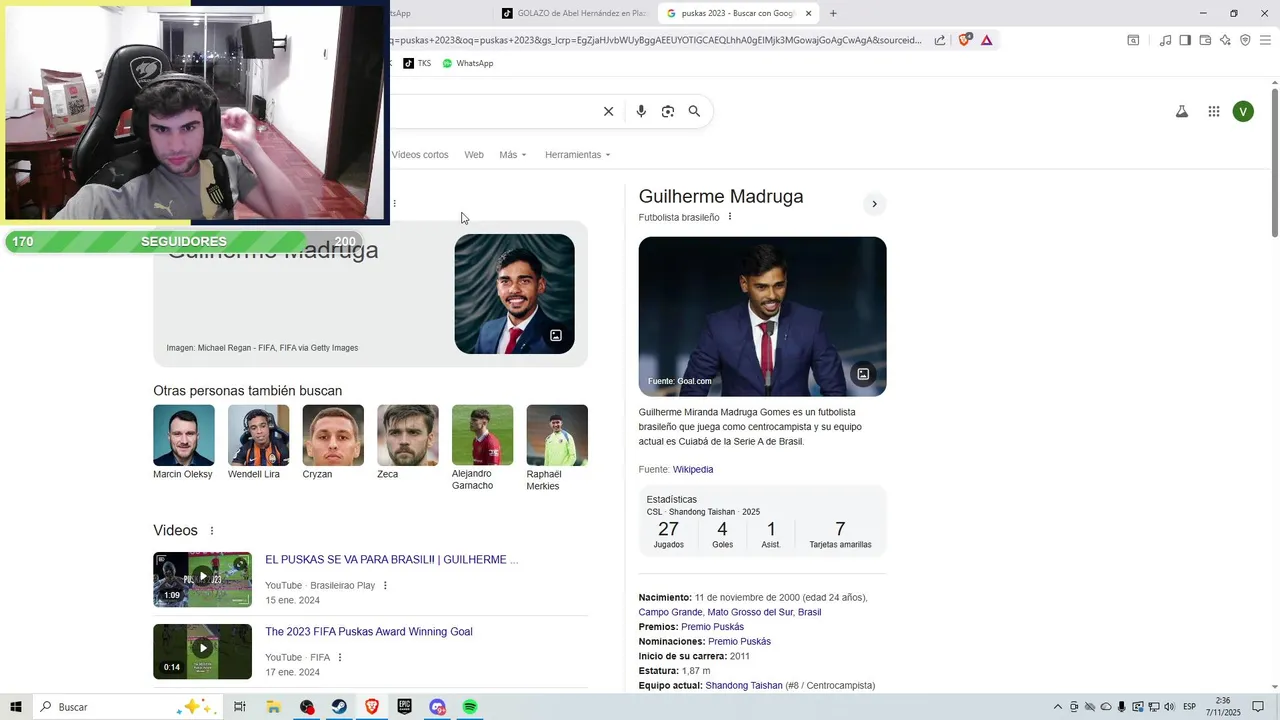Open the Shandong Taishan current team link
The height and width of the screenshot is (720, 1280).
[x=743, y=686]
